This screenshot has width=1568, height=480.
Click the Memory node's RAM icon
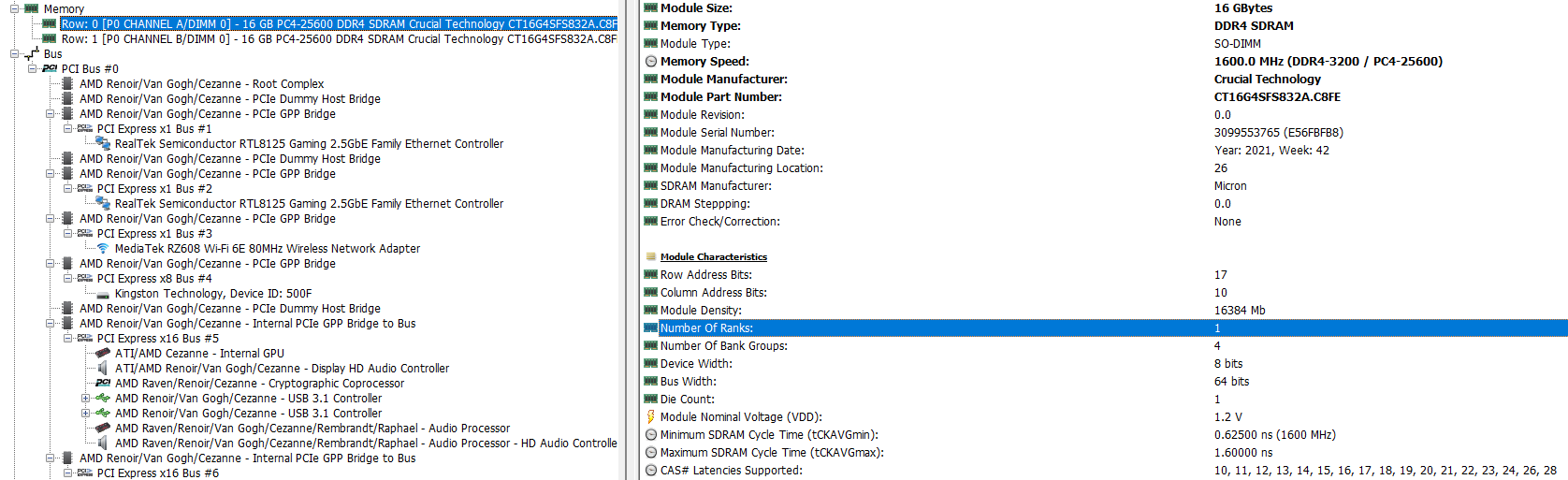(x=31, y=9)
